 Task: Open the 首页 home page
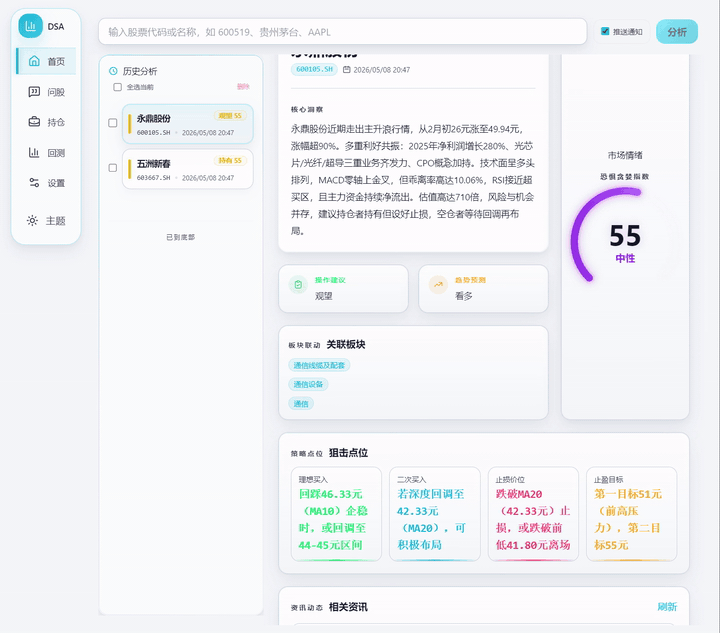tap(46, 61)
